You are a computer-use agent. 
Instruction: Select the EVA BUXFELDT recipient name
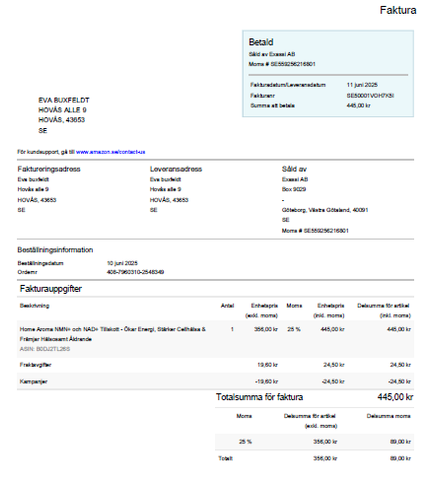click(x=64, y=100)
